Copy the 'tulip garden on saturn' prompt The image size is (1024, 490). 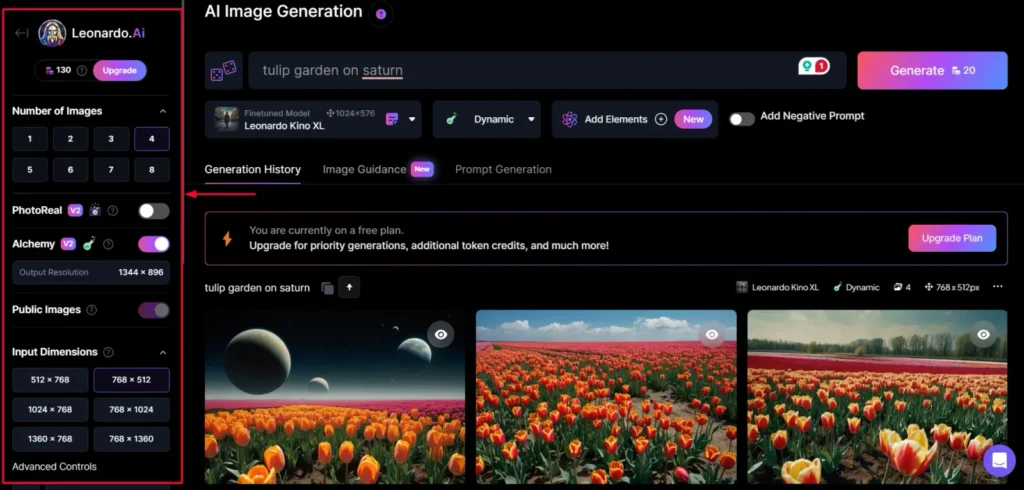(x=327, y=288)
